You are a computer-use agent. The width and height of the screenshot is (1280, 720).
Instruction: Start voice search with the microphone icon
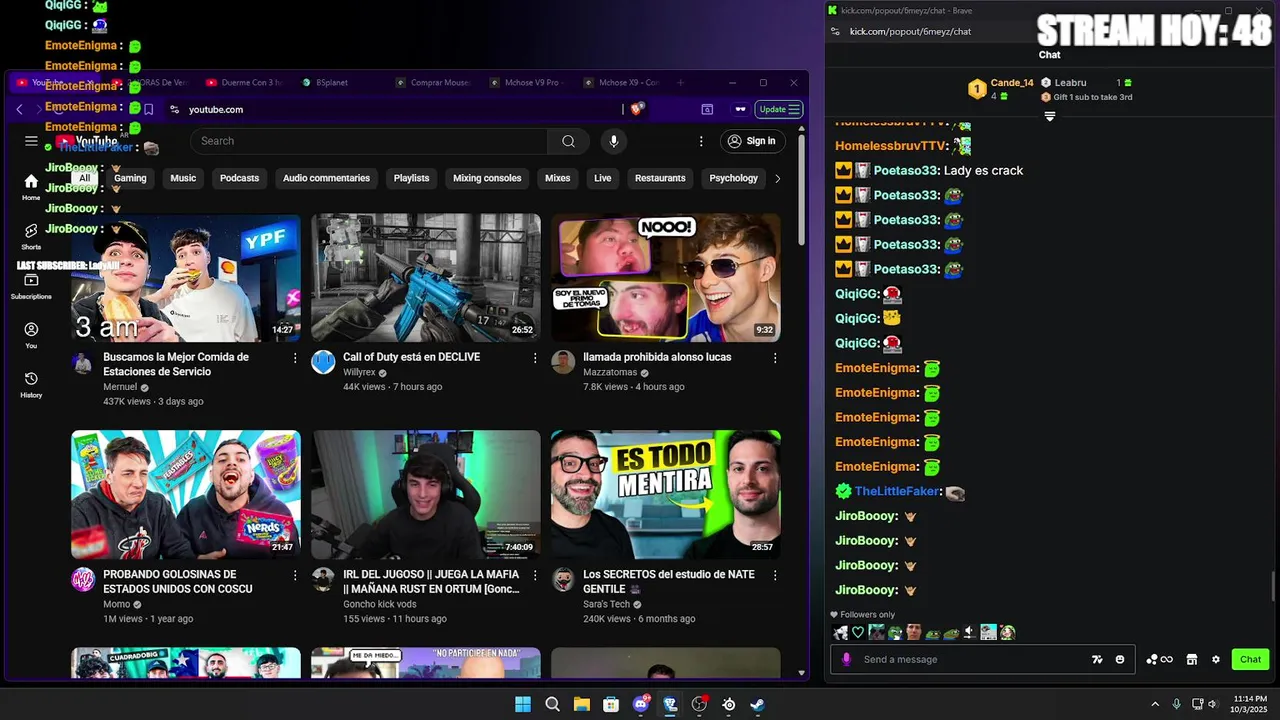(x=614, y=141)
